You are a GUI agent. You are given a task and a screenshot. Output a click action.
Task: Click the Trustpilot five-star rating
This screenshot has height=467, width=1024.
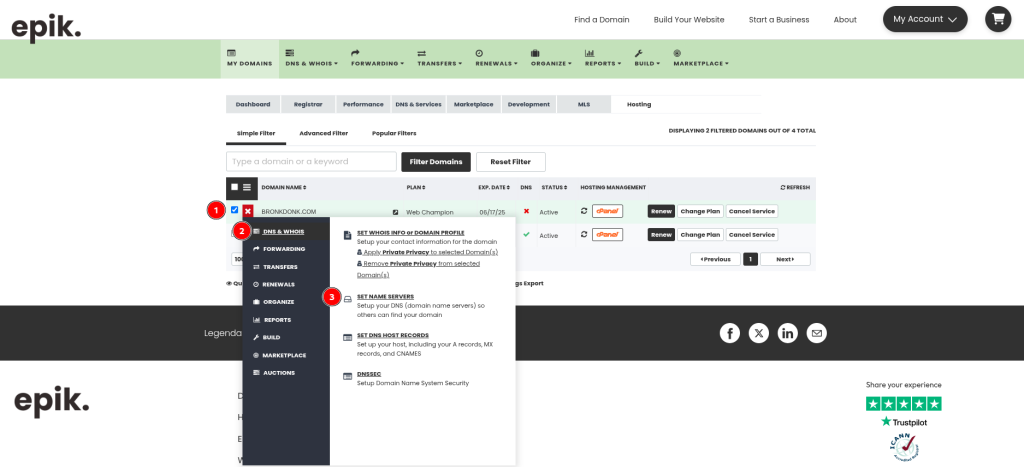click(904, 404)
